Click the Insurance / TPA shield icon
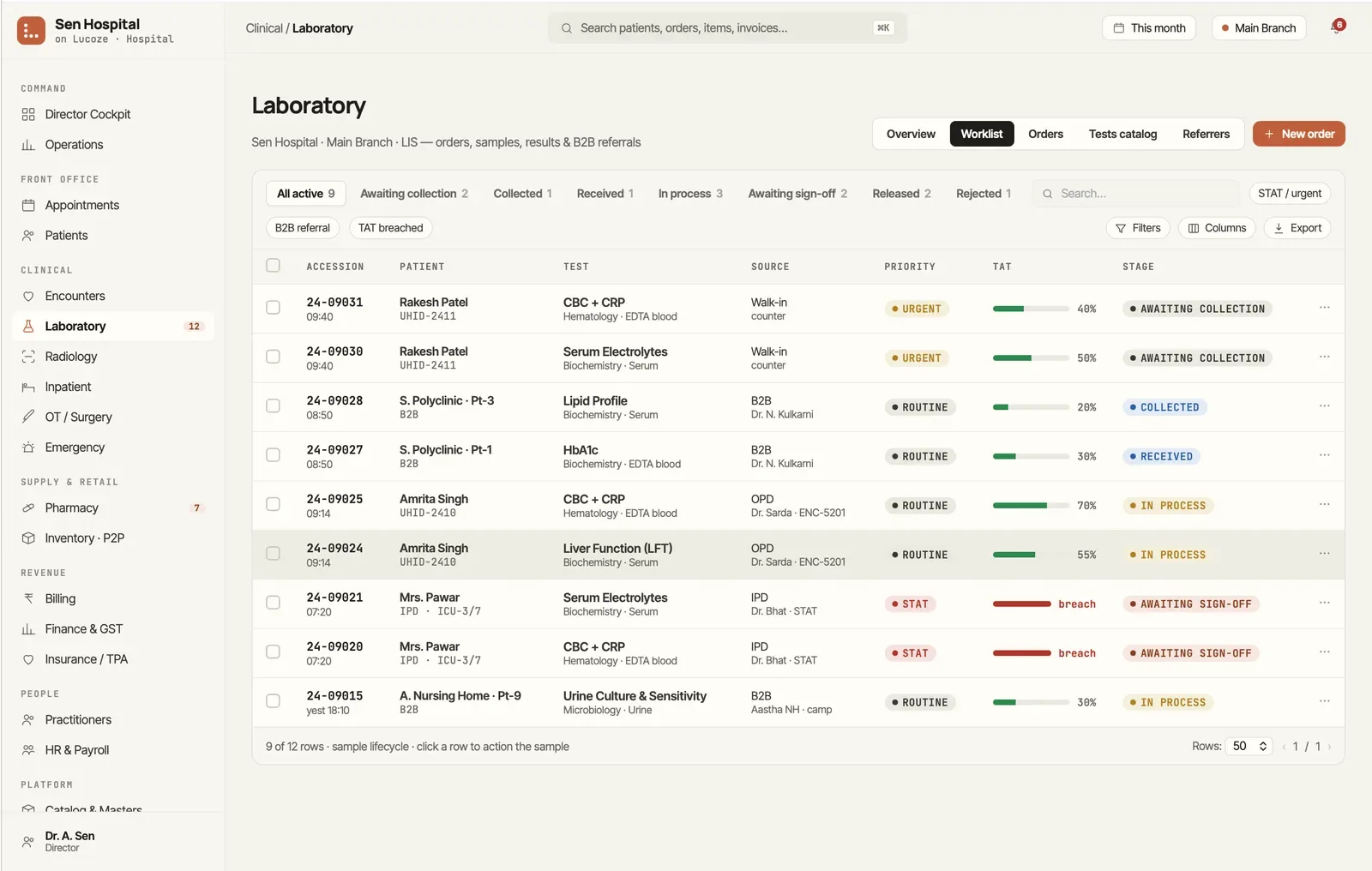This screenshot has width=1372, height=871. coord(28,659)
